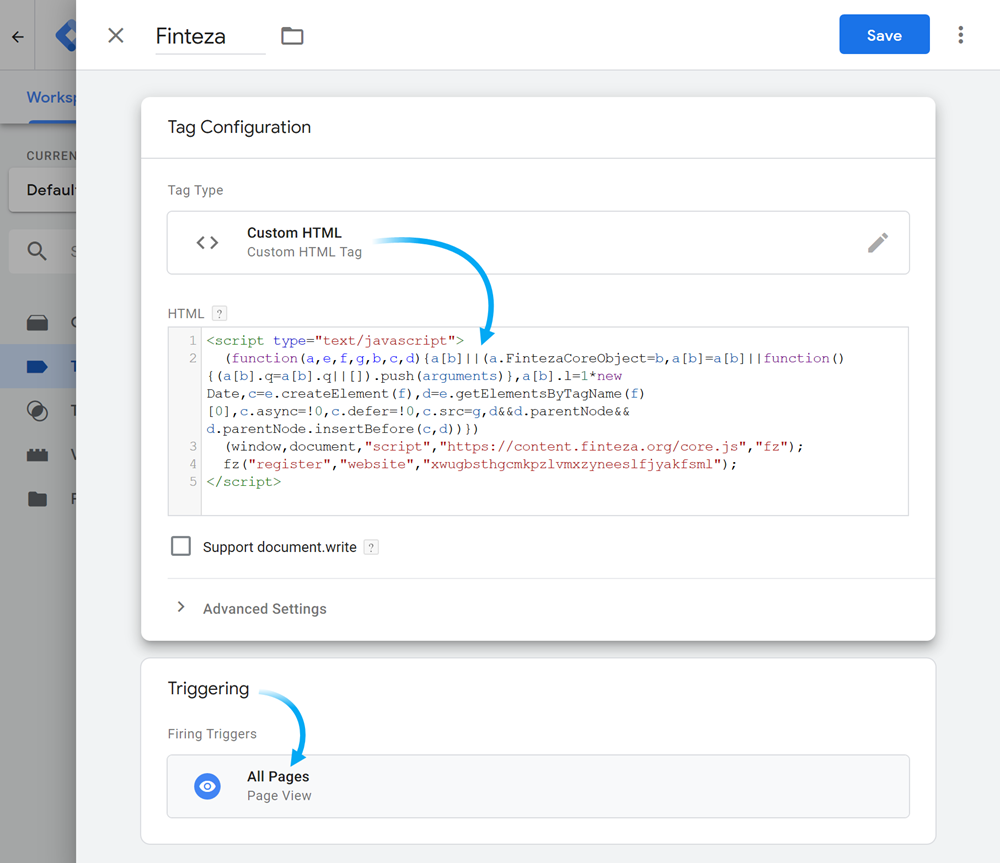Click the eye icon of All Pages trigger
The width and height of the screenshot is (1000, 863).
[x=207, y=786]
